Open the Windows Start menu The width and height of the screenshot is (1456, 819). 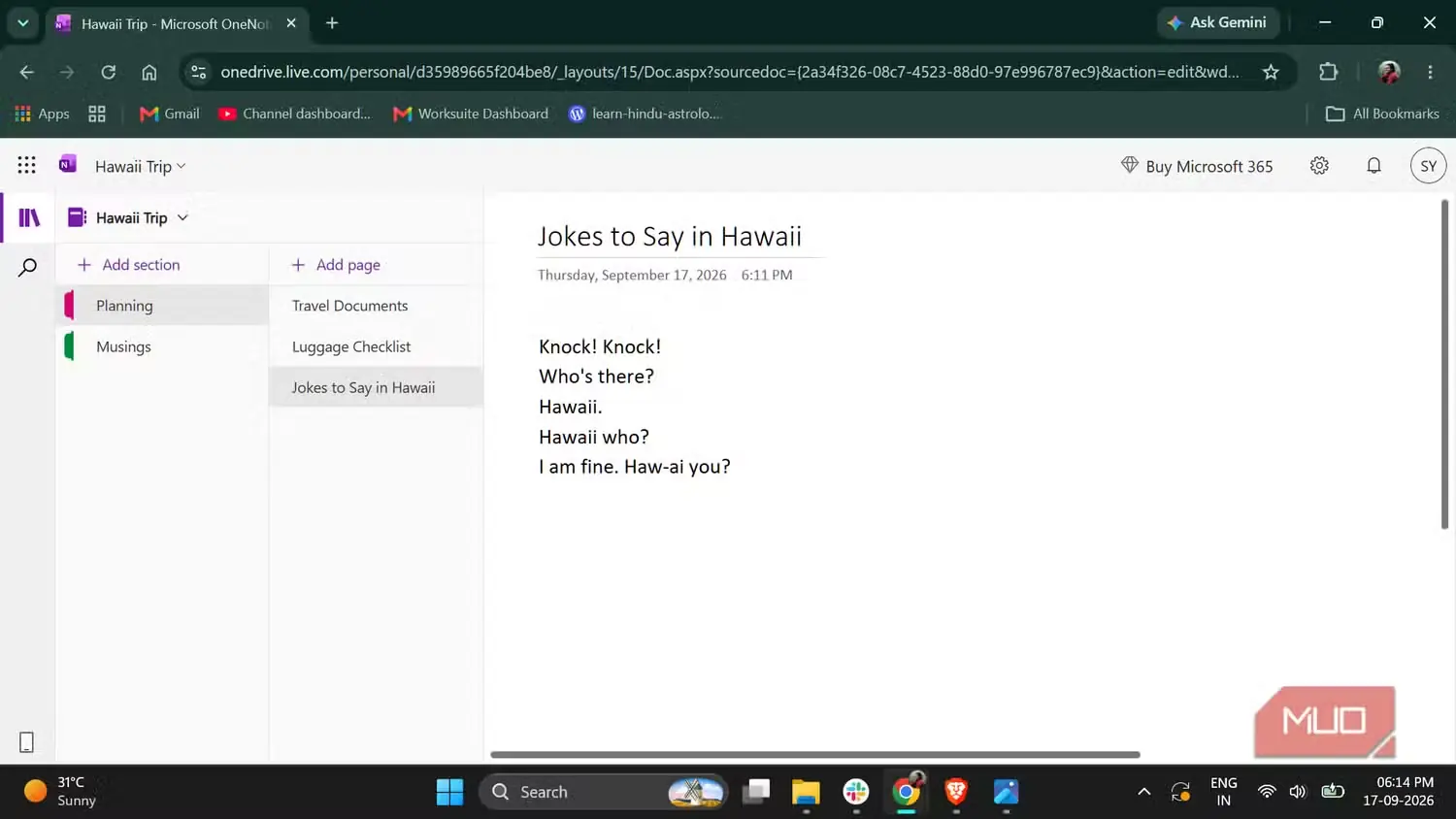coord(449,792)
